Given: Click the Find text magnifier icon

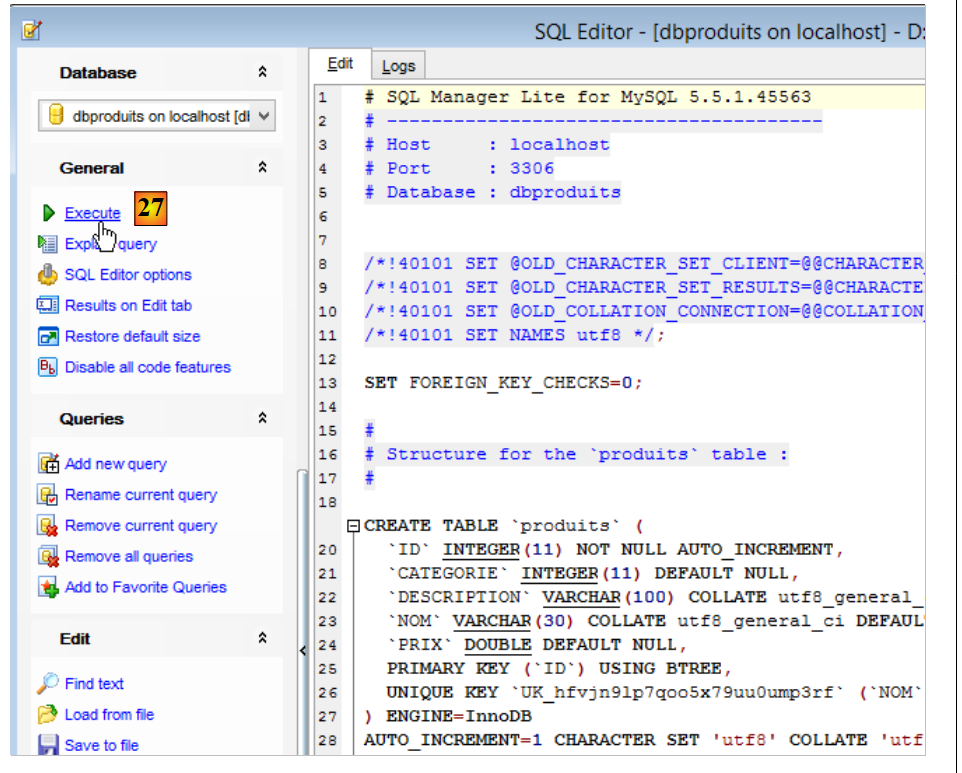Looking at the screenshot, I should coord(48,684).
